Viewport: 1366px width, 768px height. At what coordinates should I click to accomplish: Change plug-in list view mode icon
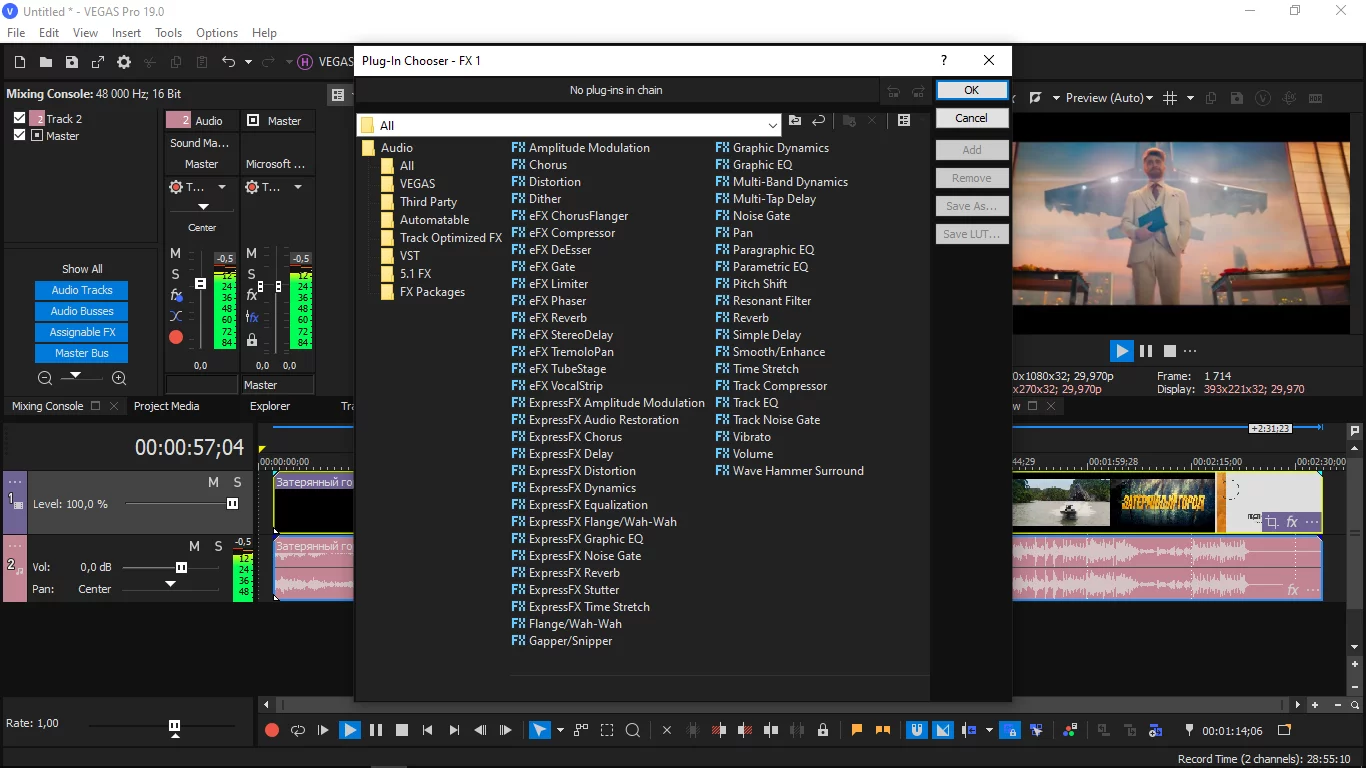click(x=904, y=121)
